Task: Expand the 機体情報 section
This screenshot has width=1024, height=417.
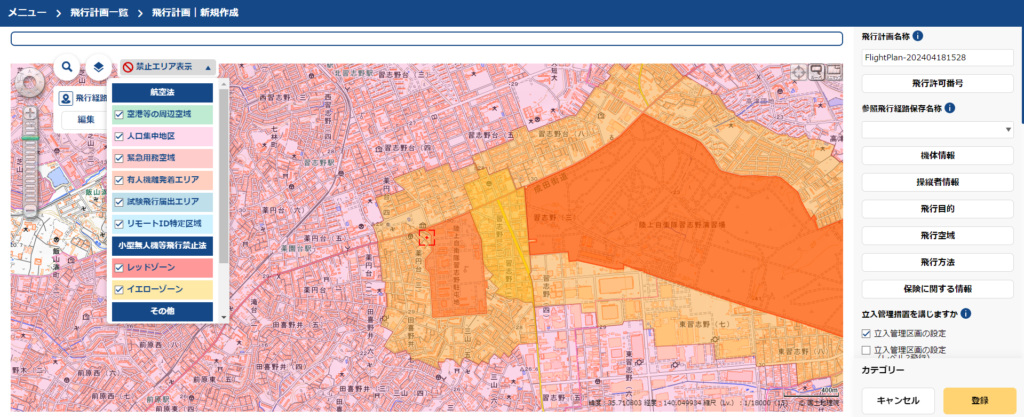Action: pos(937,156)
